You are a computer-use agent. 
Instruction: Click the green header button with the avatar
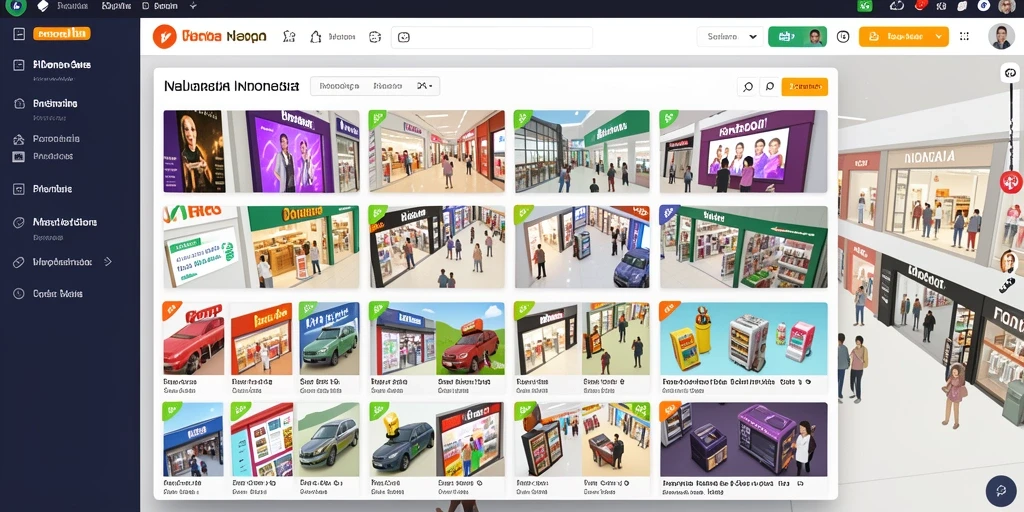click(x=797, y=37)
